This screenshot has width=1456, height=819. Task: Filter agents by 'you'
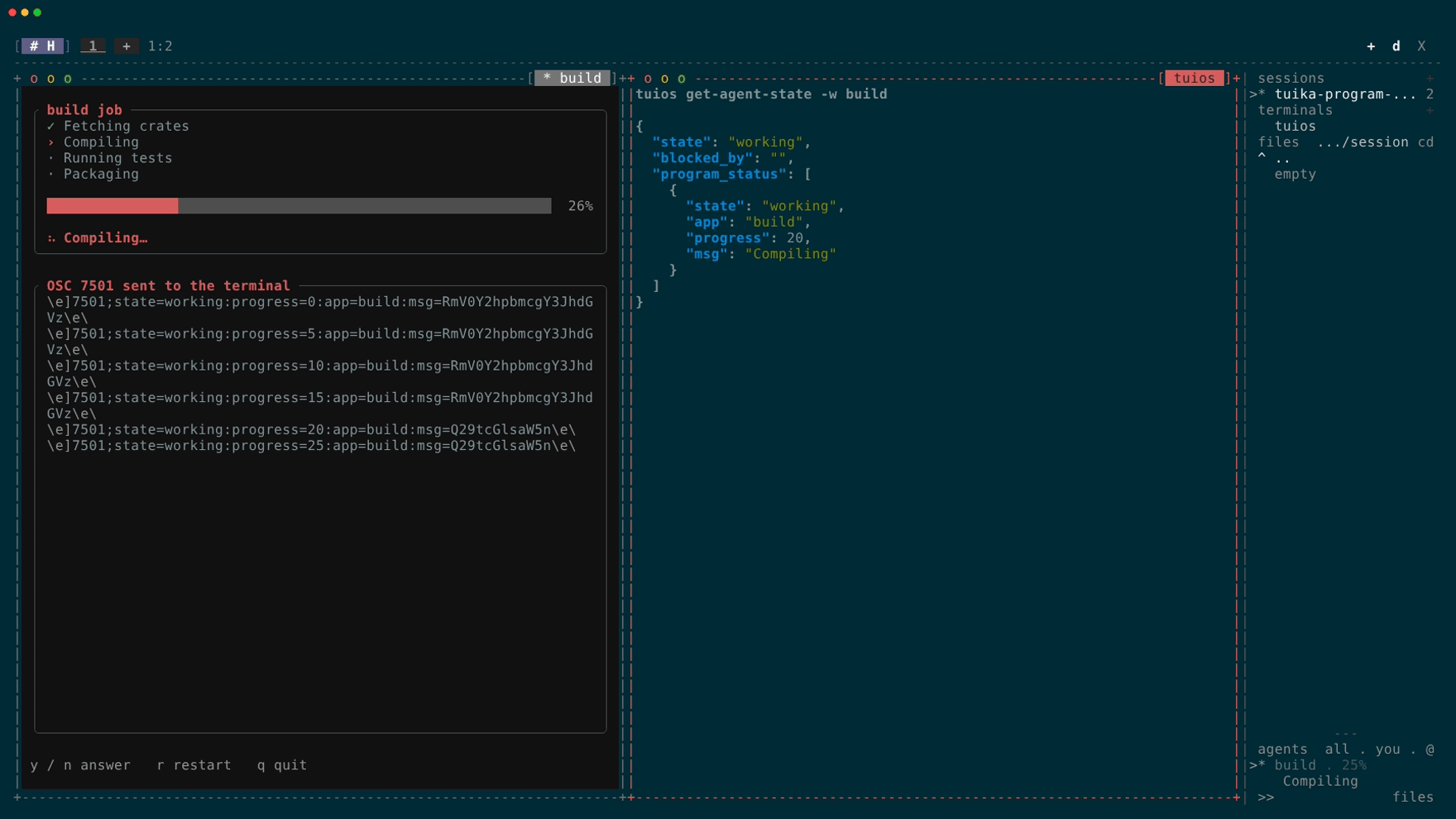click(1387, 750)
